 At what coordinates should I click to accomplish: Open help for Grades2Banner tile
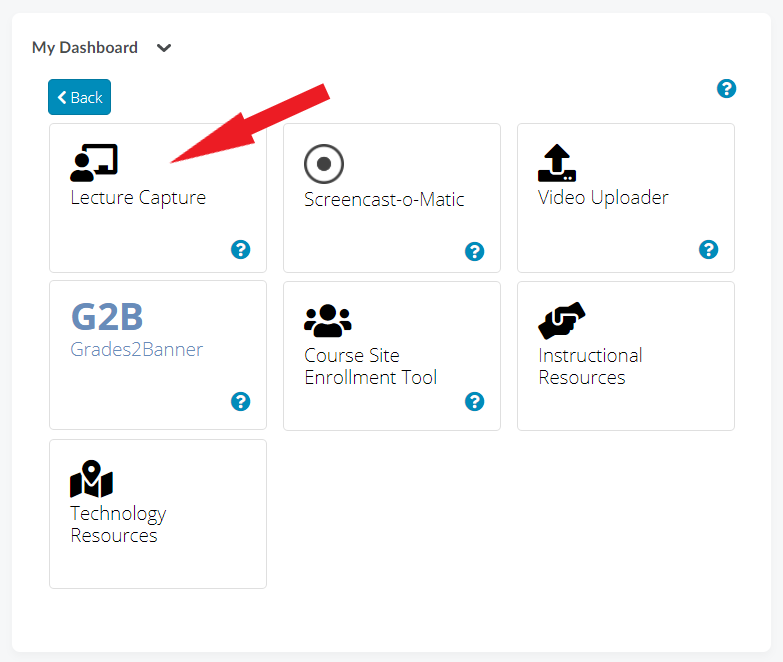click(241, 401)
